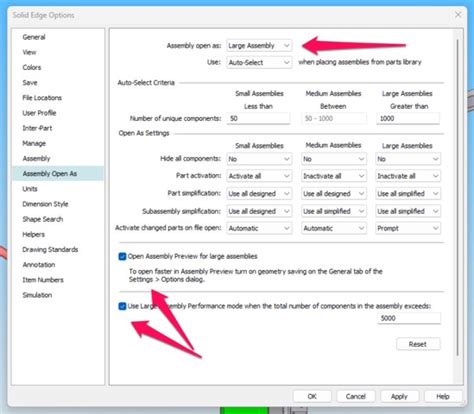The height and width of the screenshot is (414, 474).
Task: Open Part simplification Large Assemblies dropdown
Action: (408, 194)
